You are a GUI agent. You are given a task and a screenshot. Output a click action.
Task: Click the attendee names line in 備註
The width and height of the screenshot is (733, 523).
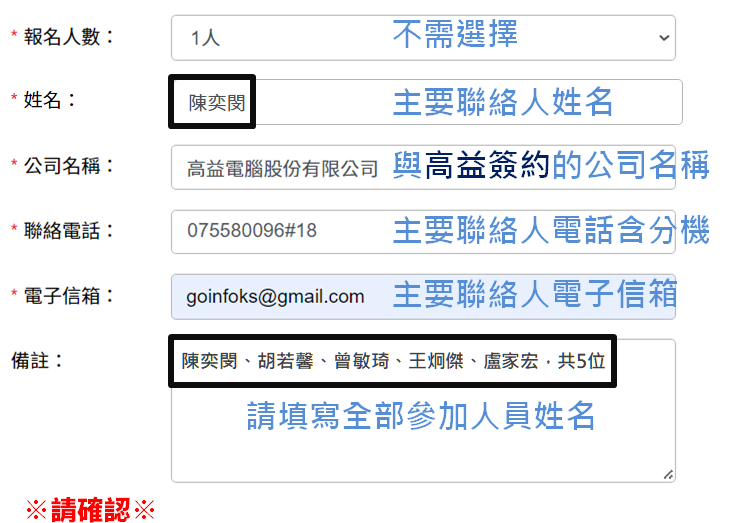(x=393, y=361)
